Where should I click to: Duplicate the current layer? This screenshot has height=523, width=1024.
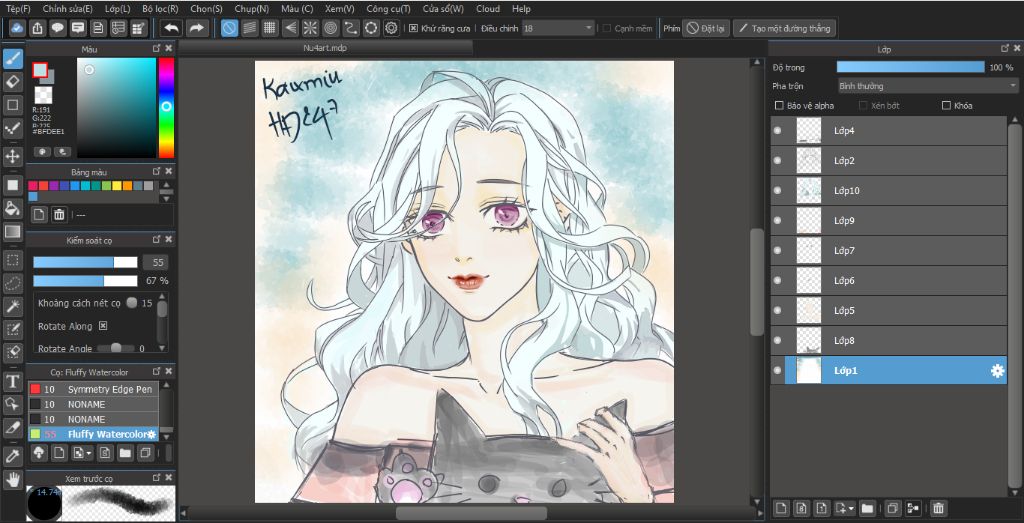click(893, 508)
